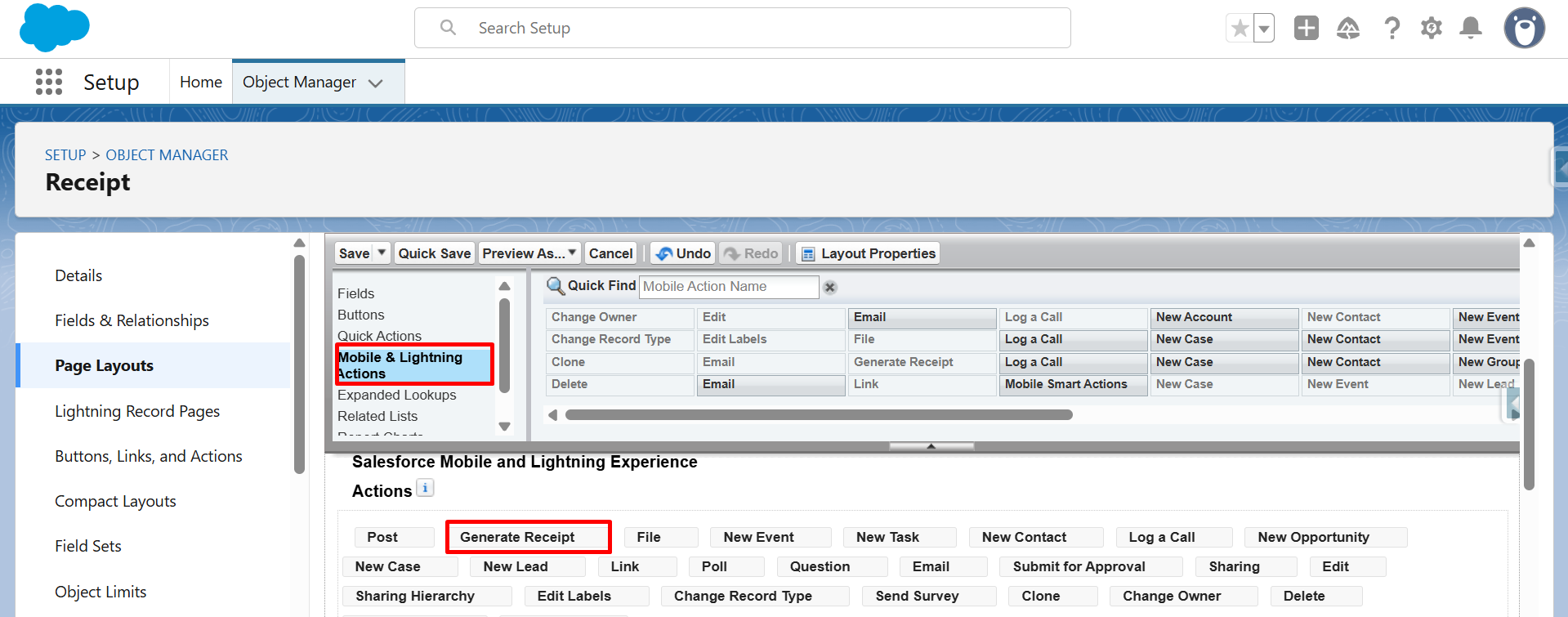Open the global actions plus icon
Image resolution: width=1568 pixels, height=617 pixels.
1306,29
